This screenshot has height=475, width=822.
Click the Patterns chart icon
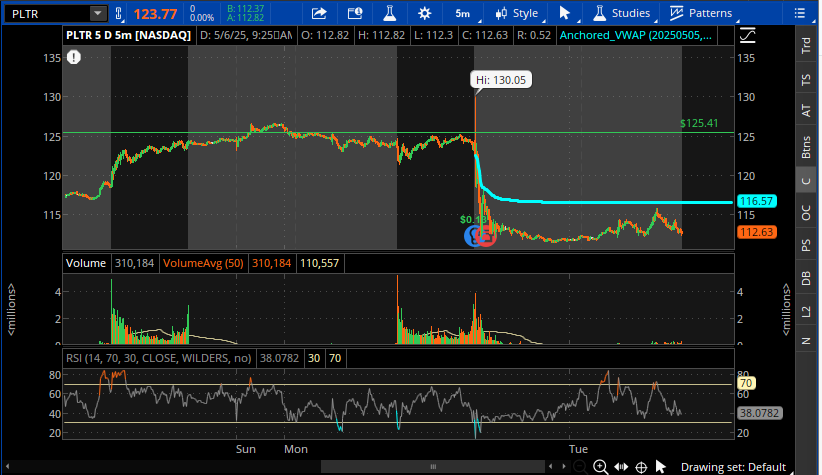point(676,13)
